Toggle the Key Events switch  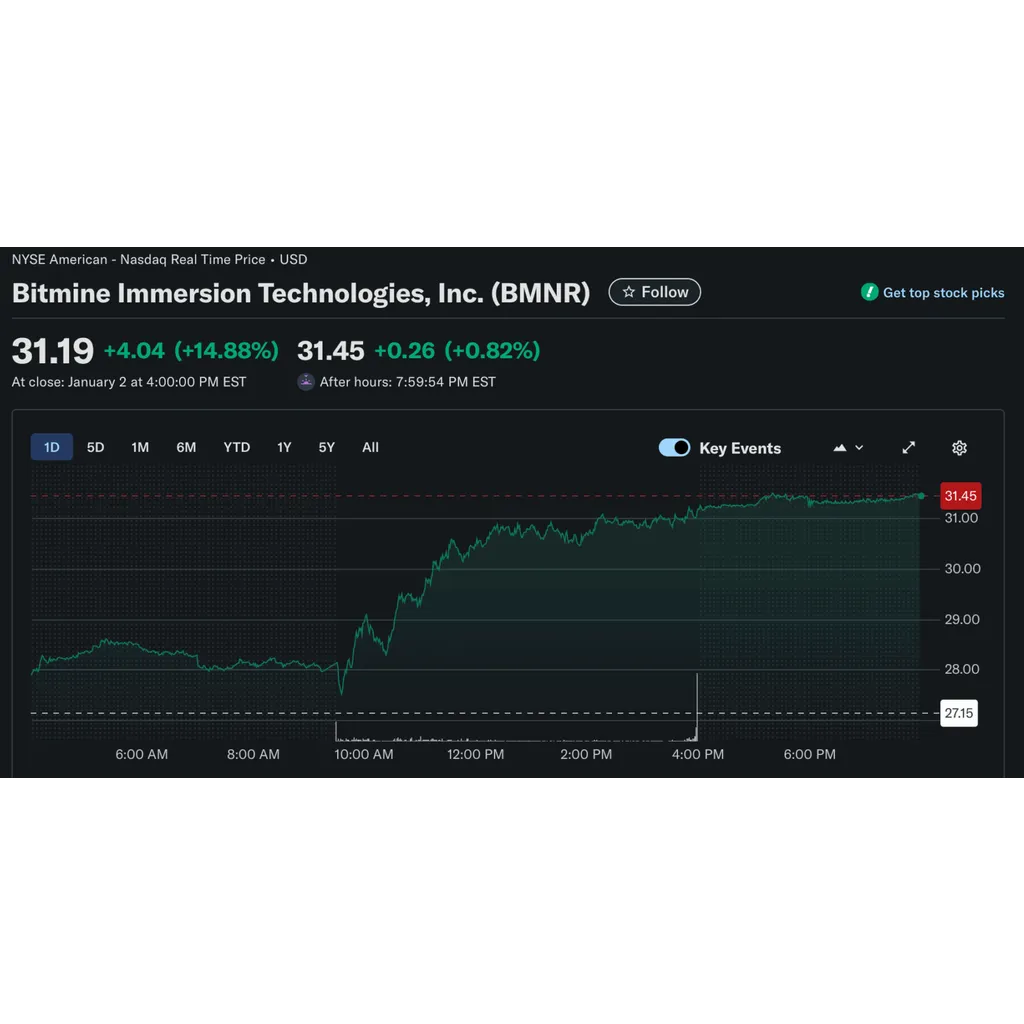(x=675, y=447)
